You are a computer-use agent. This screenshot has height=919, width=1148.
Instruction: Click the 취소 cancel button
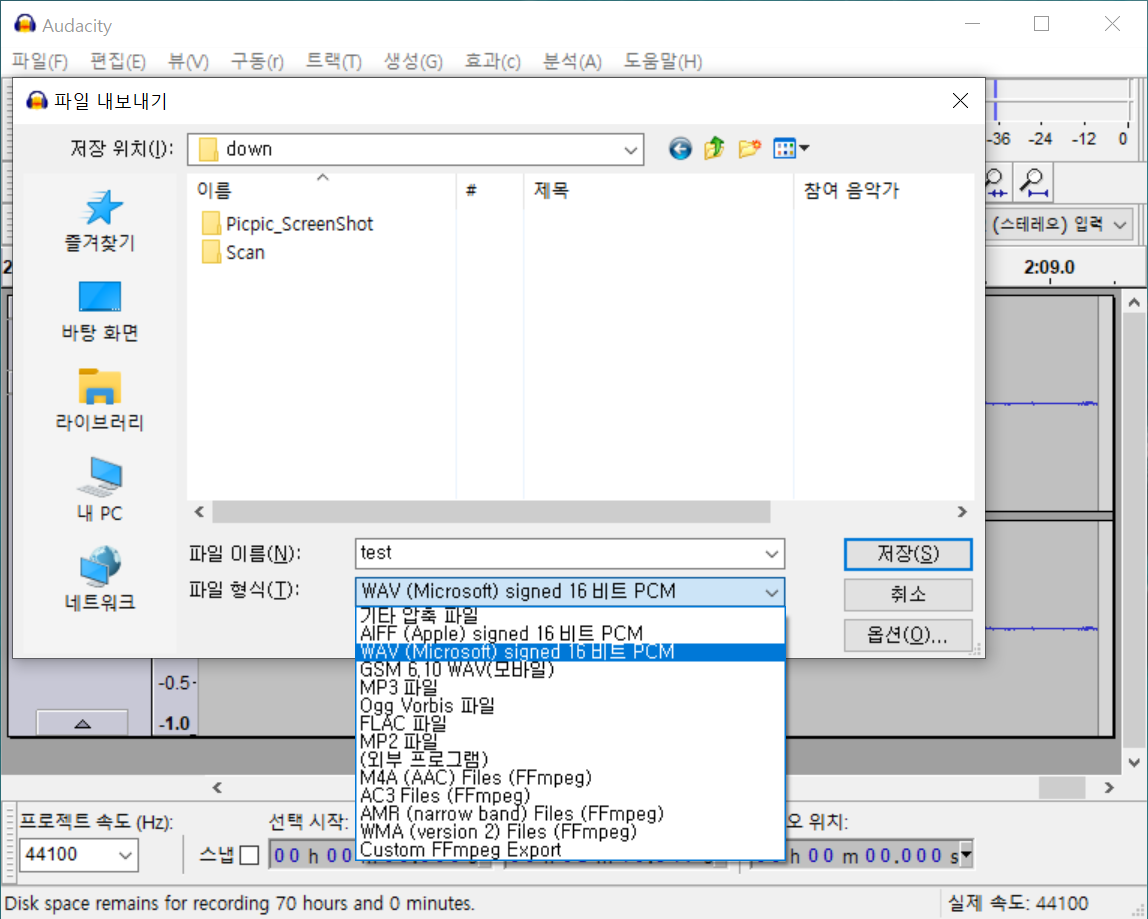click(x=908, y=595)
